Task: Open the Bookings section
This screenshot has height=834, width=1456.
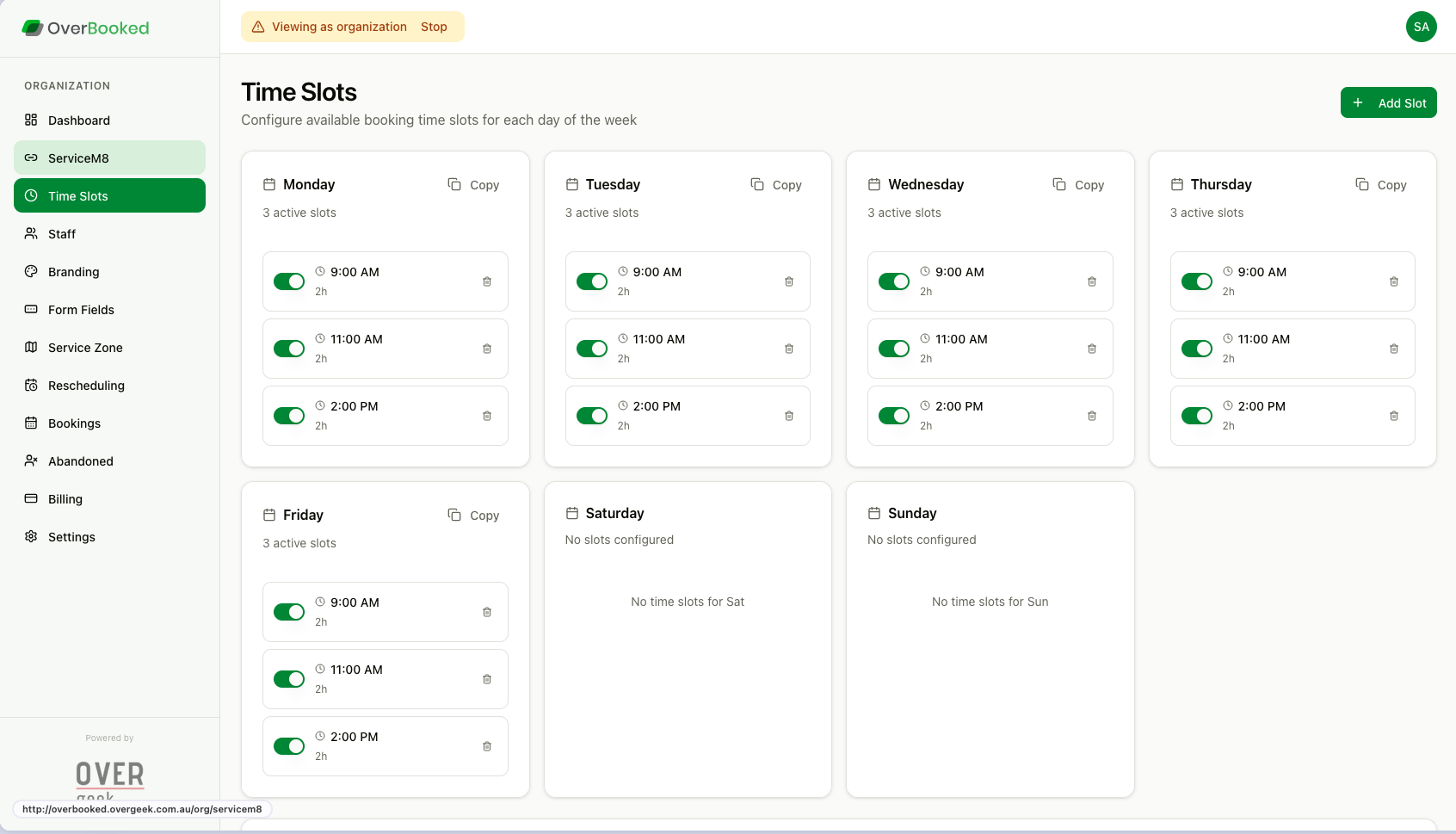Action: tap(74, 423)
